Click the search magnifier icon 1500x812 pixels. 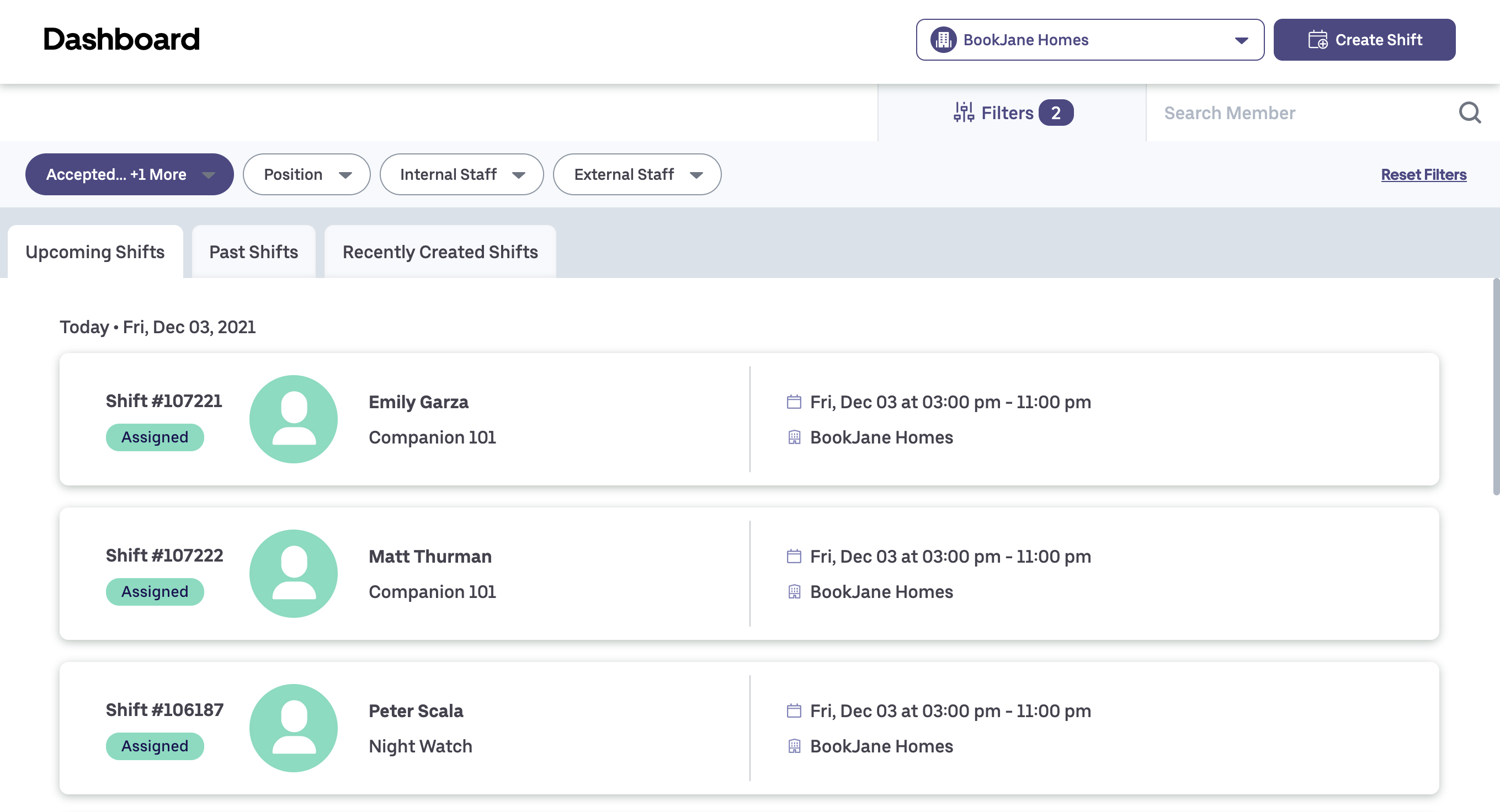[x=1469, y=113]
